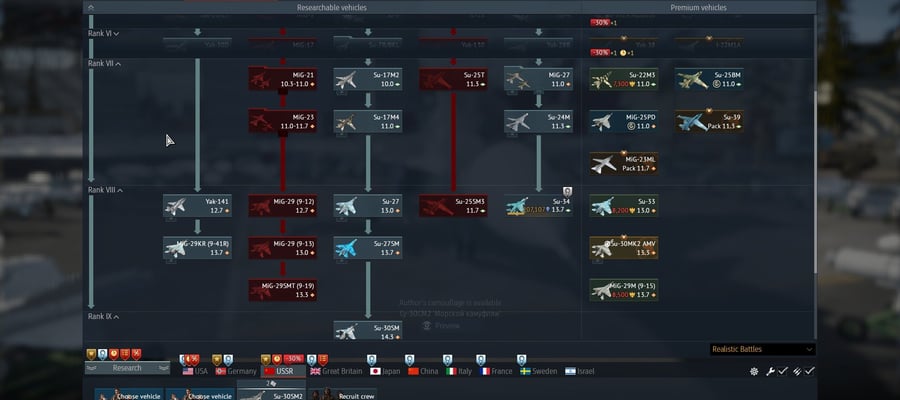Click the -30% discount badge above USSR
The height and width of the screenshot is (400, 900).
(293, 359)
